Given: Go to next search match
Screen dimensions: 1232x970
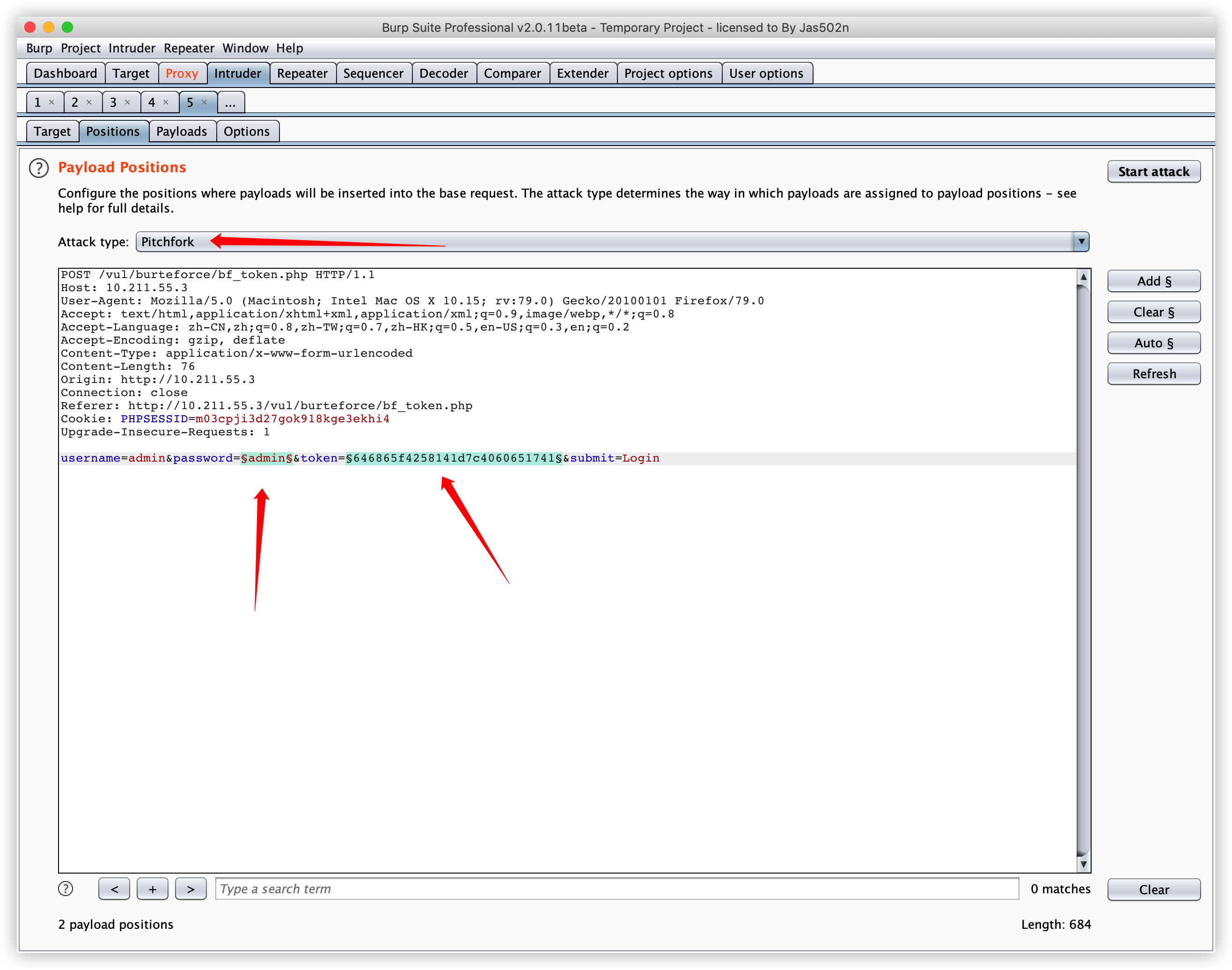Looking at the screenshot, I should point(191,889).
